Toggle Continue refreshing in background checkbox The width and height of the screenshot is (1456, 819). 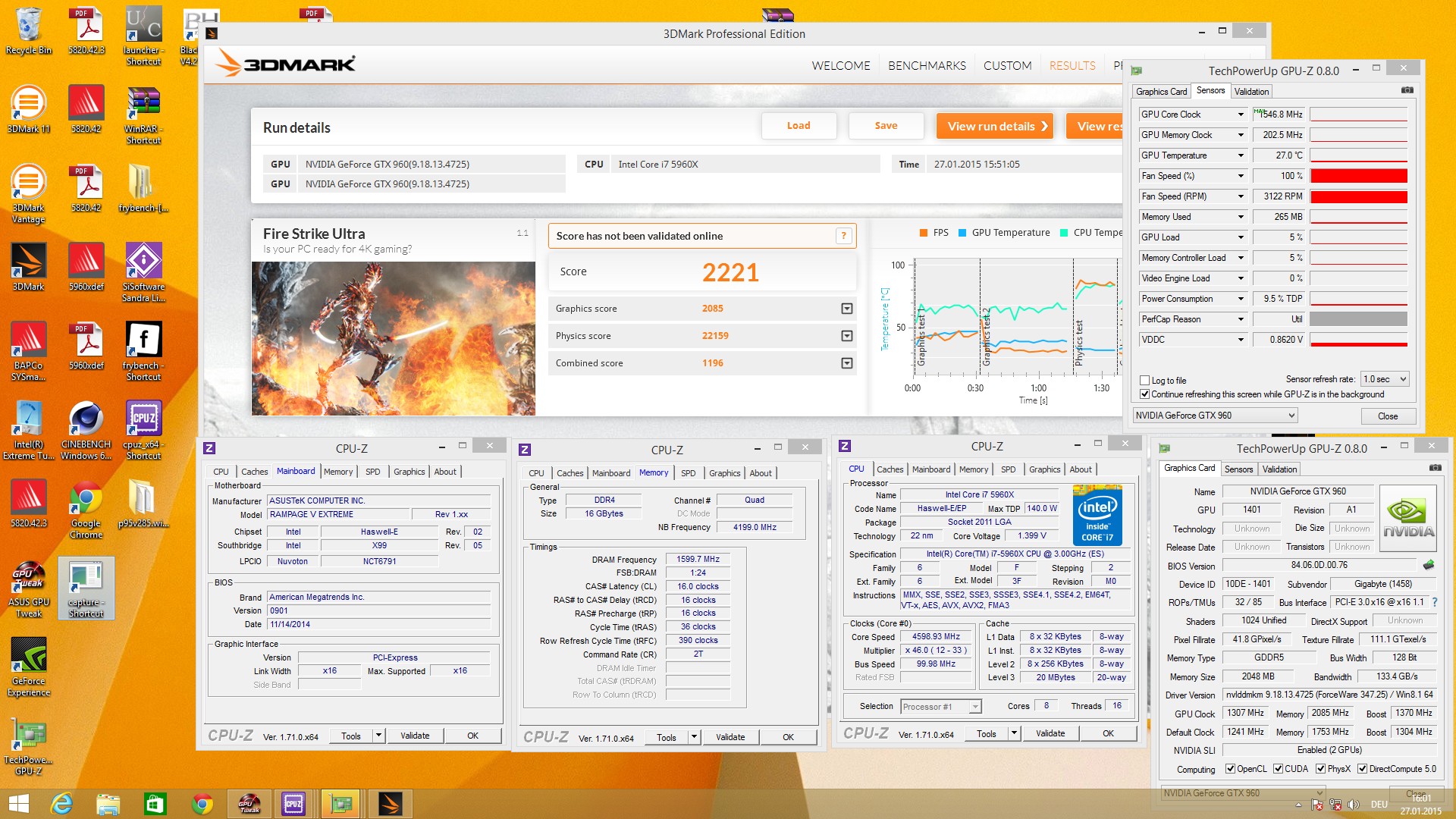(1145, 394)
